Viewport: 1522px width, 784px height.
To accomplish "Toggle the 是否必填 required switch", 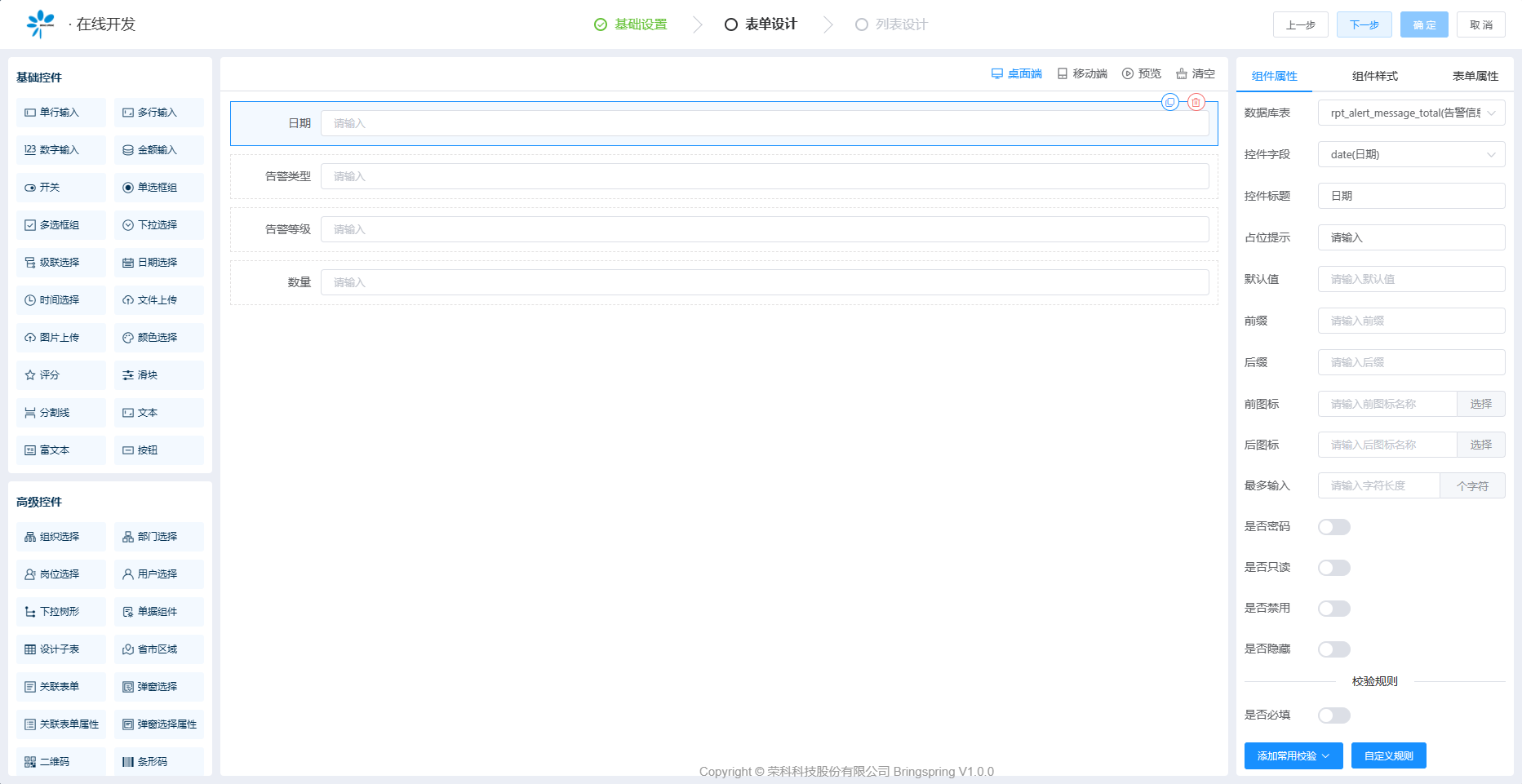I will (1333, 715).
